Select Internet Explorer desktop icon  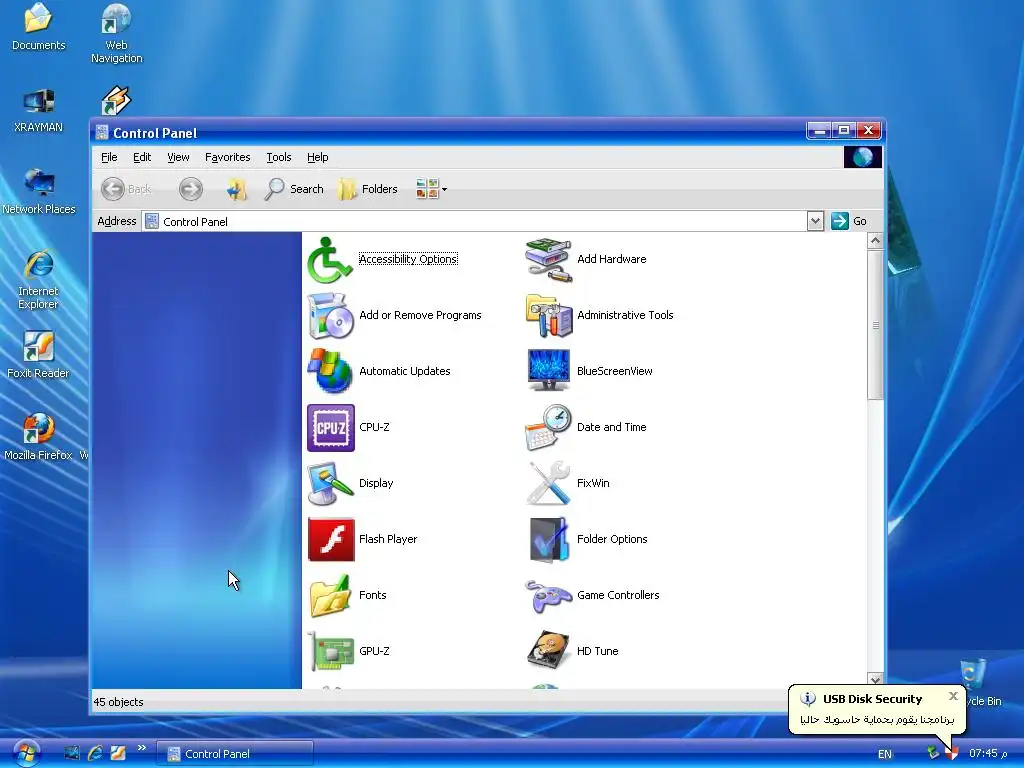(39, 280)
